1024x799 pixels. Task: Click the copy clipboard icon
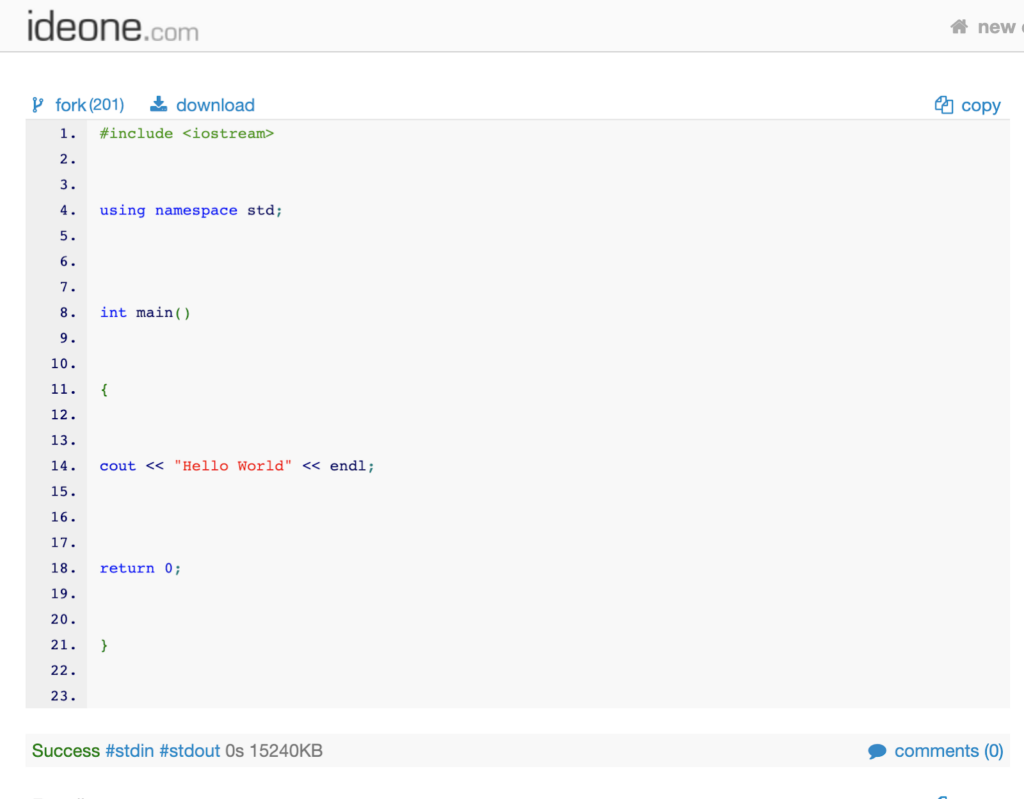[x=943, y=105]
